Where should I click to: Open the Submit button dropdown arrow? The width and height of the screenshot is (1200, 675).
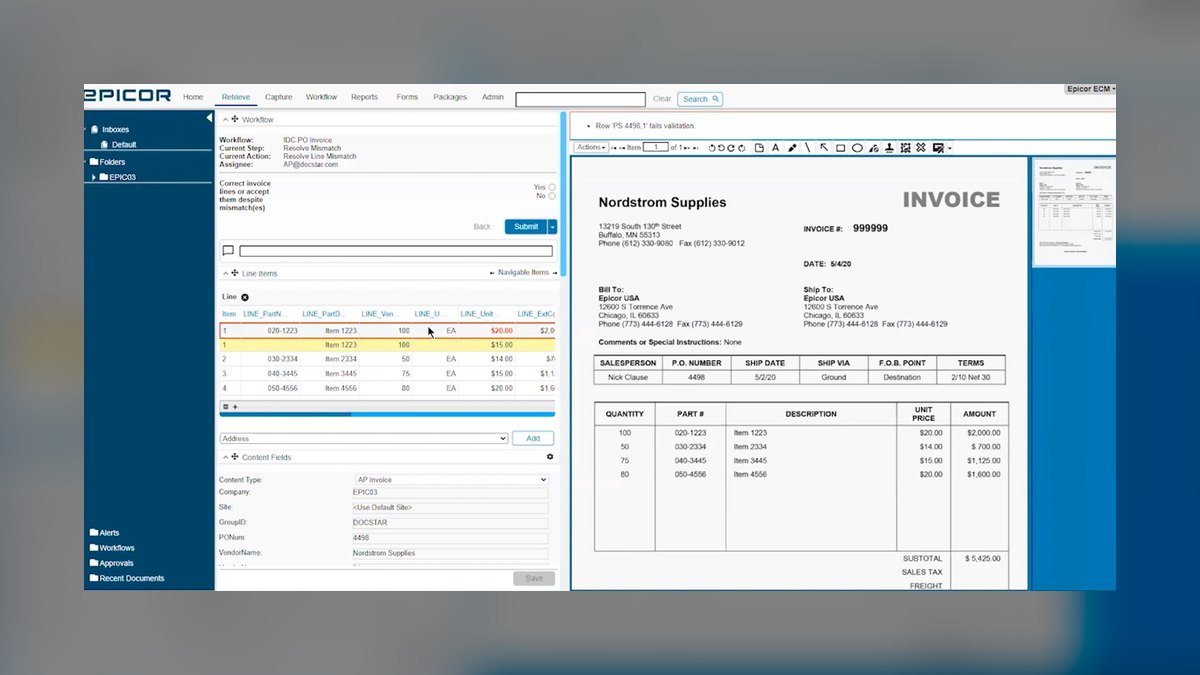[553, 227]
